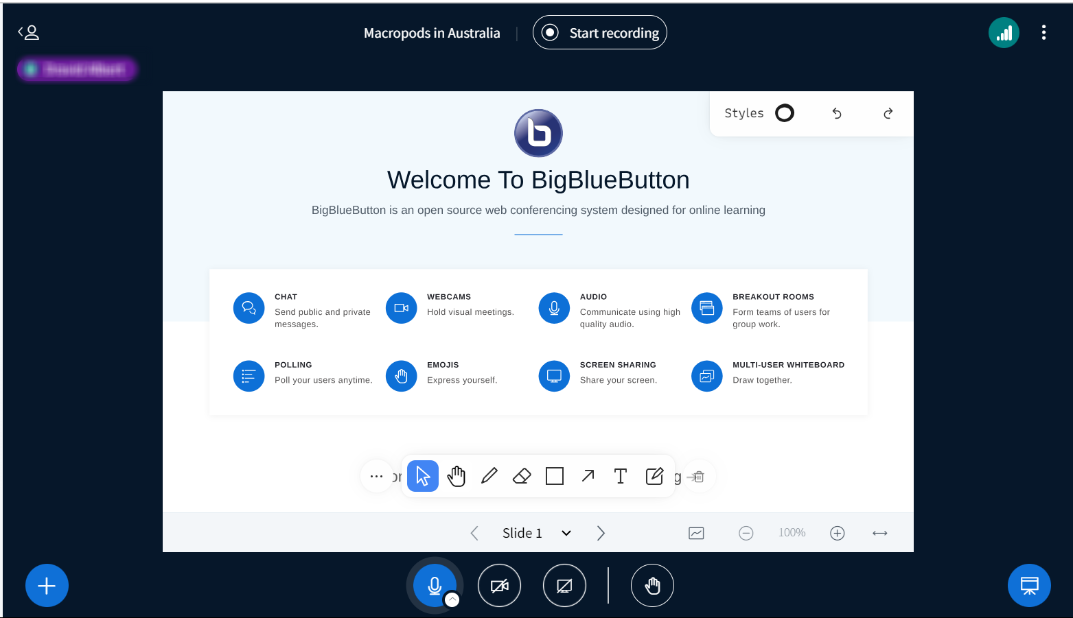Pick the Eraser tool
The height and width of the screenshot is (618, 1073).
pos(521,476)
